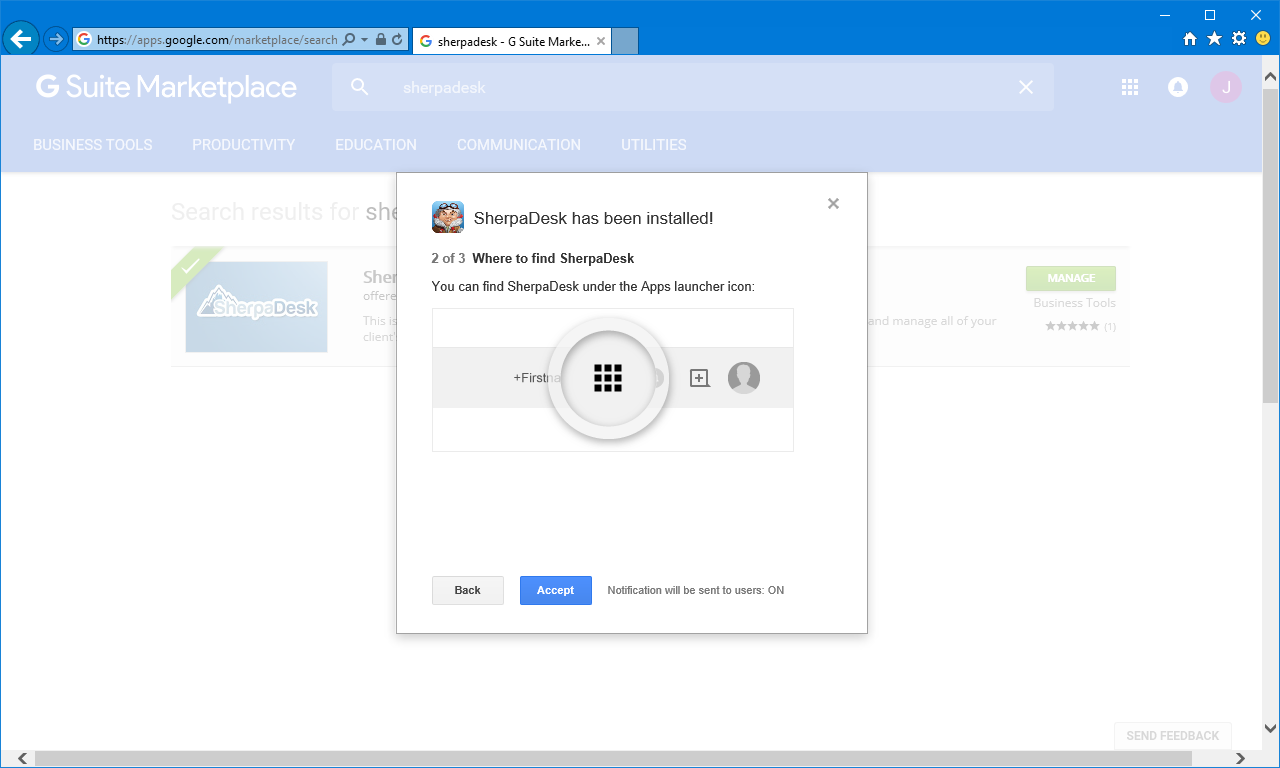Viewport: 1280px width, 768px height.
Task: Click the security lock in the address bar
Action: [383, 40]
